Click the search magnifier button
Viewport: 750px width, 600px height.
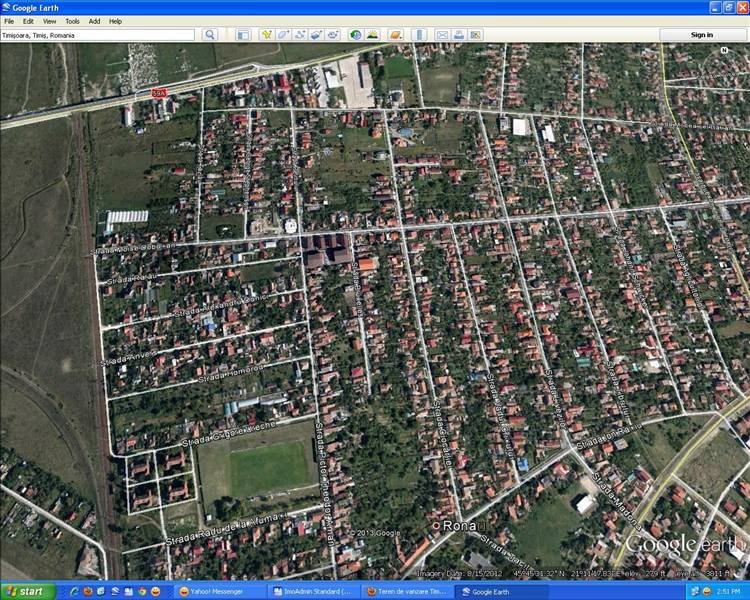[210, 35]
